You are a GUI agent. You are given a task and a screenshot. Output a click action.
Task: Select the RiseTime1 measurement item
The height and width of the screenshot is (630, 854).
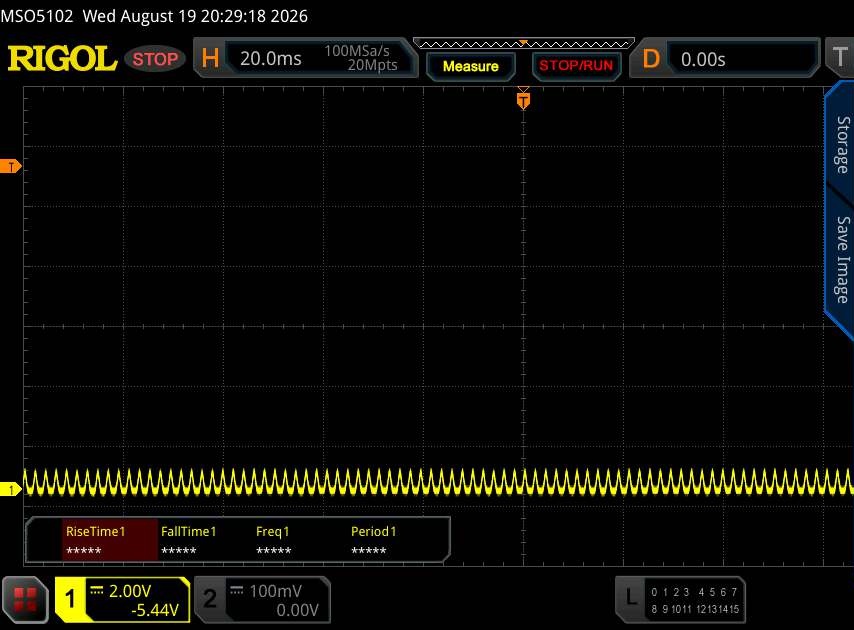[x=109, y=540]
